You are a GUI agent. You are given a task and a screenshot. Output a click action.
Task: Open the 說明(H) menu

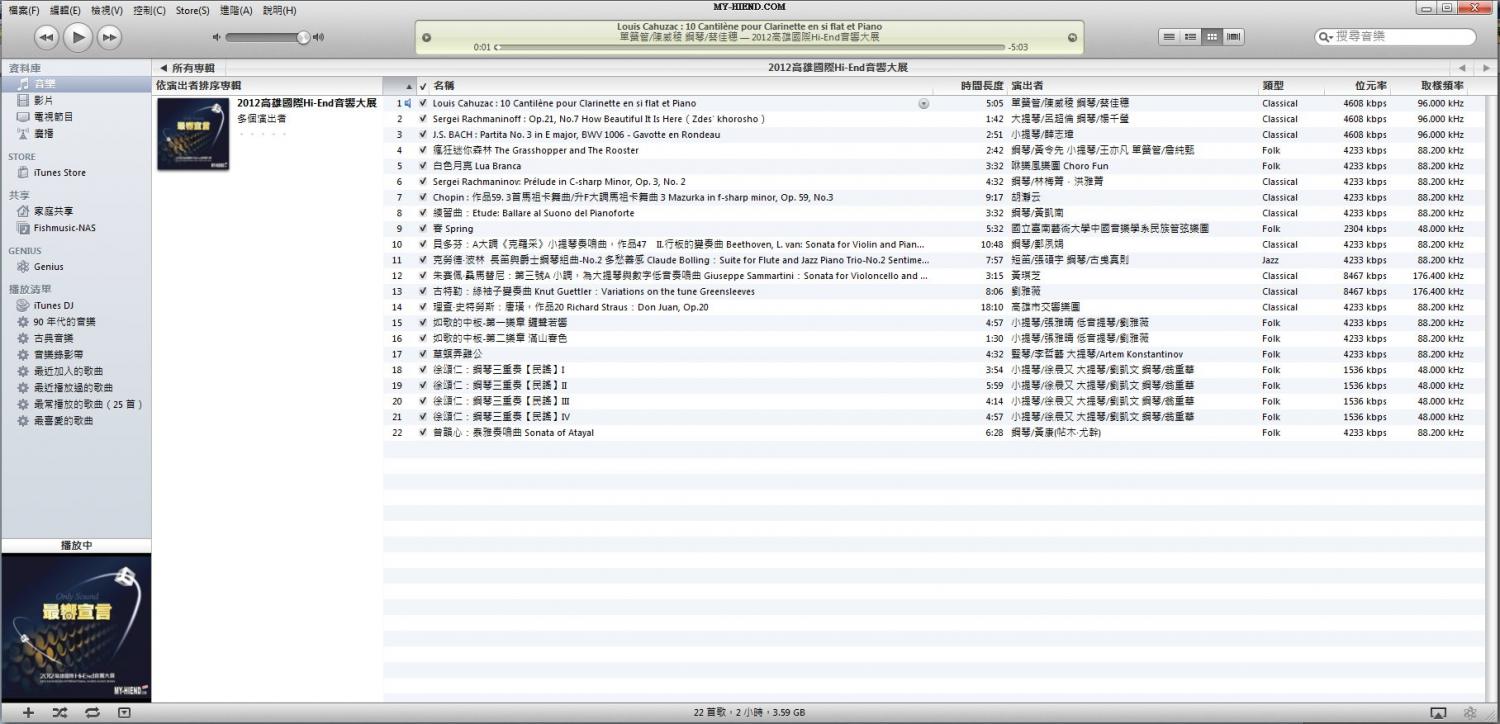coord(280,10)
